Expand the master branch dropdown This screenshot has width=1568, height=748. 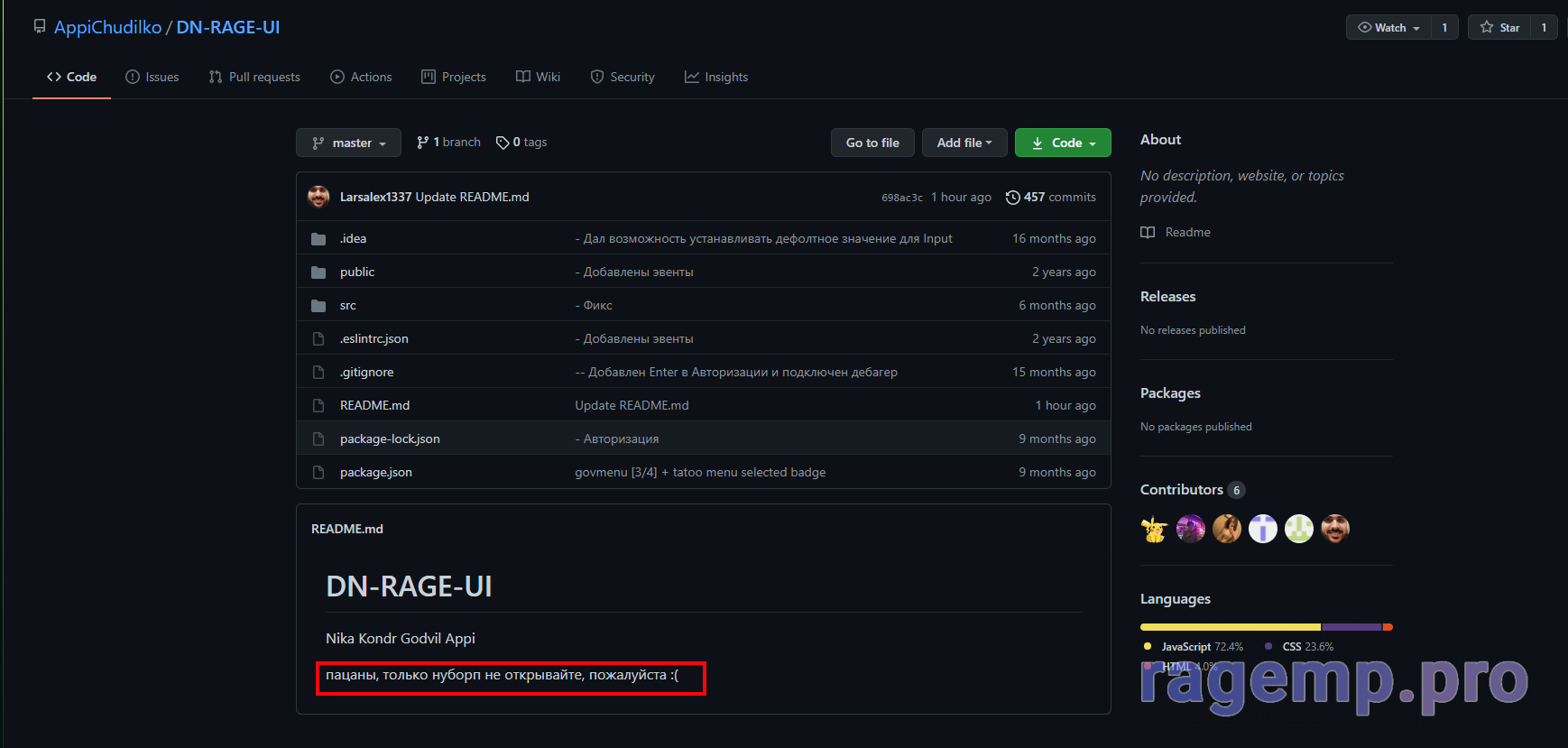click(348, 143)
